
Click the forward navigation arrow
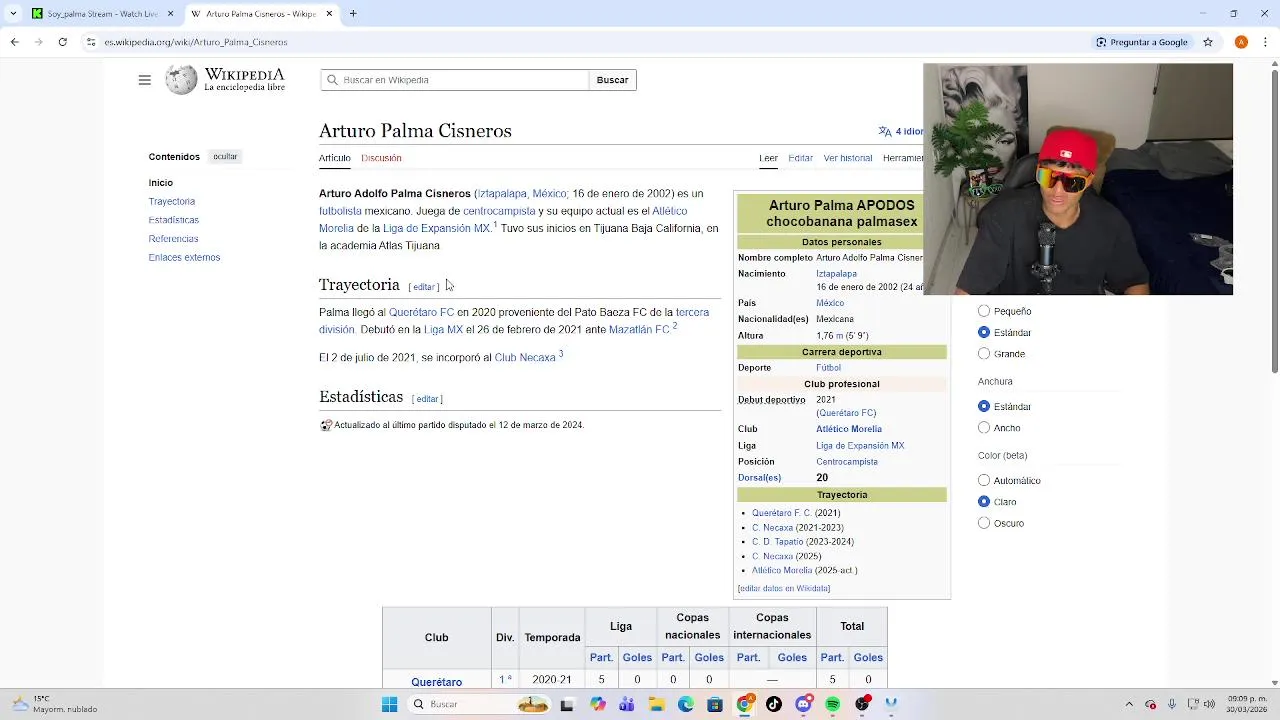(38, 42)
